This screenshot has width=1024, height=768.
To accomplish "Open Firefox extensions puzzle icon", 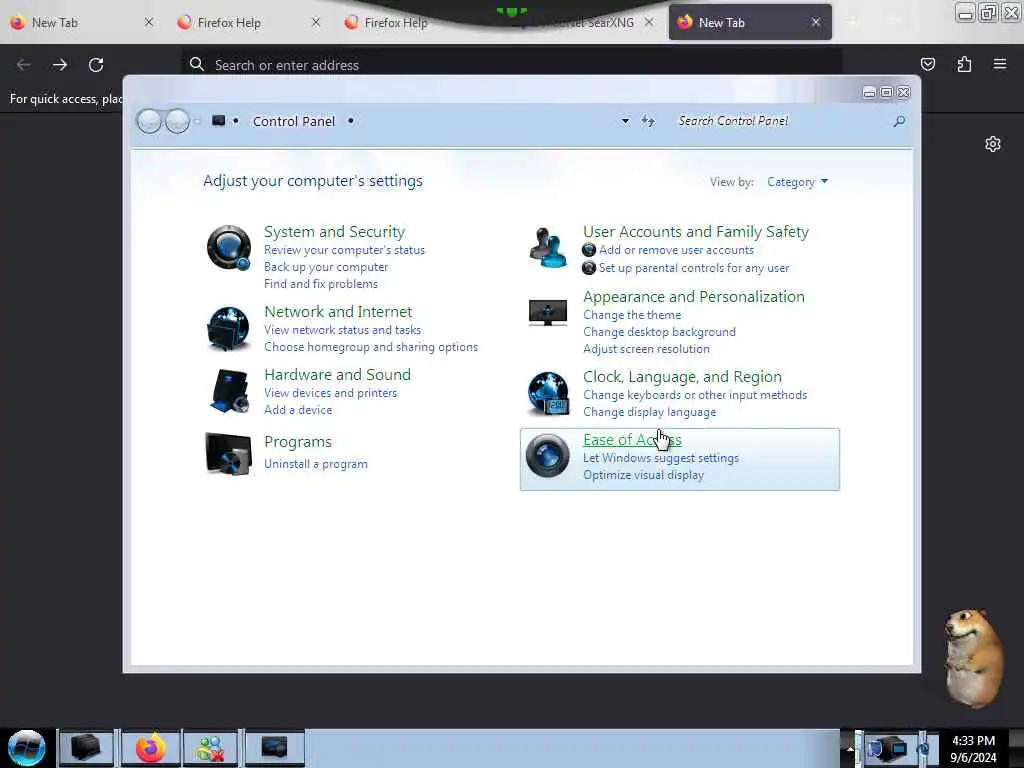I will click(964, 64).
